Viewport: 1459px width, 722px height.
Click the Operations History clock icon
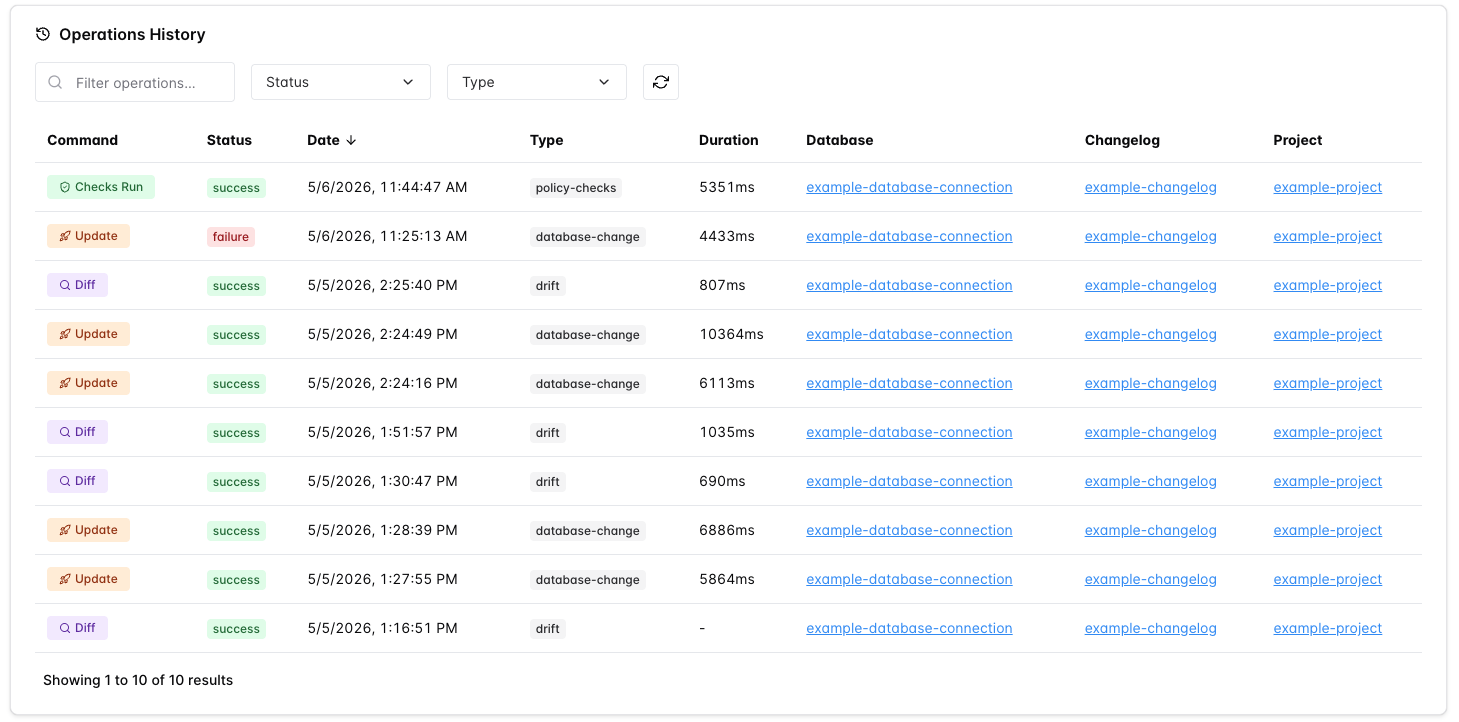(x=43, y=34)
